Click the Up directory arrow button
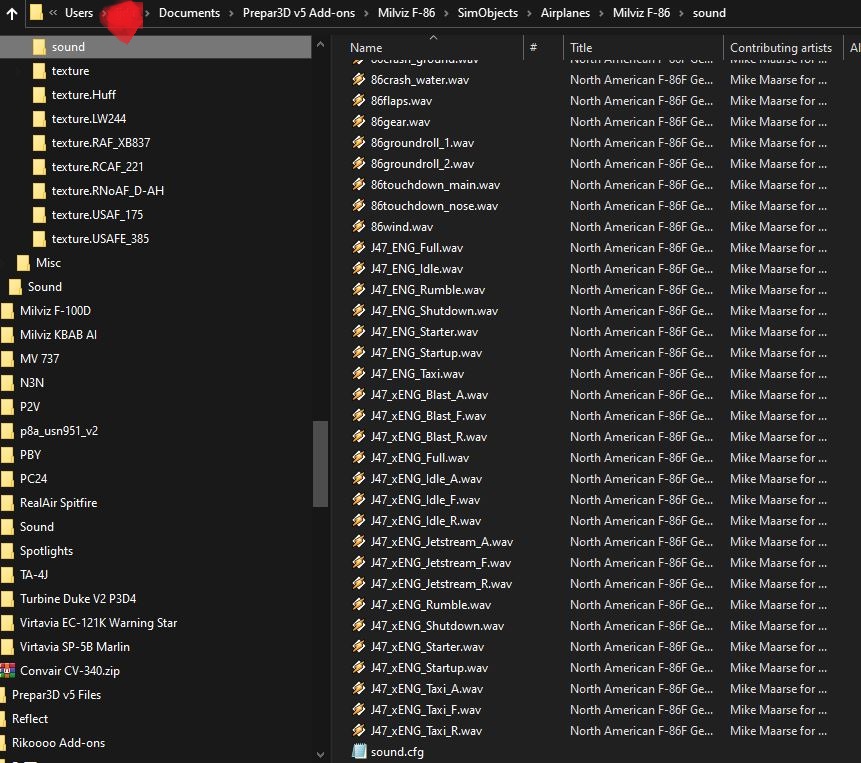Image resolution: width=861 pixels, height=763 pixels. [x=12, y=13]
